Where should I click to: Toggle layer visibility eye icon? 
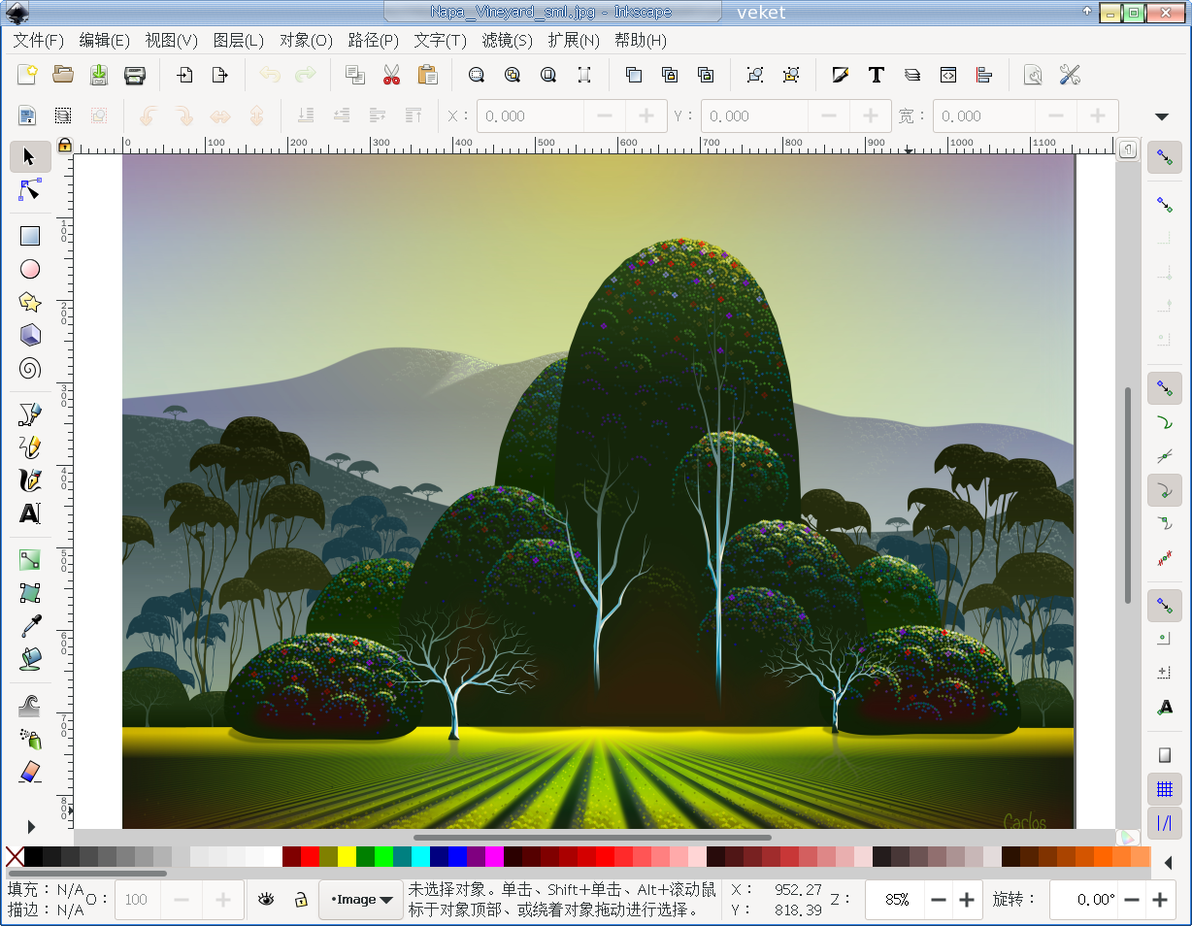[265, 899]
